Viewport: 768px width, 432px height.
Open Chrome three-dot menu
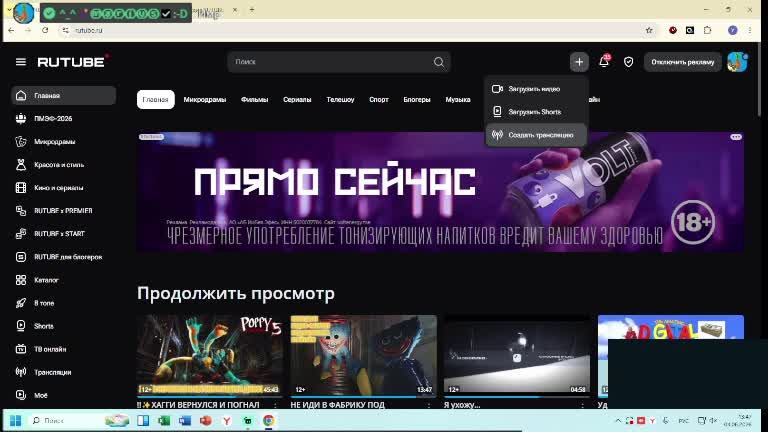749,30
